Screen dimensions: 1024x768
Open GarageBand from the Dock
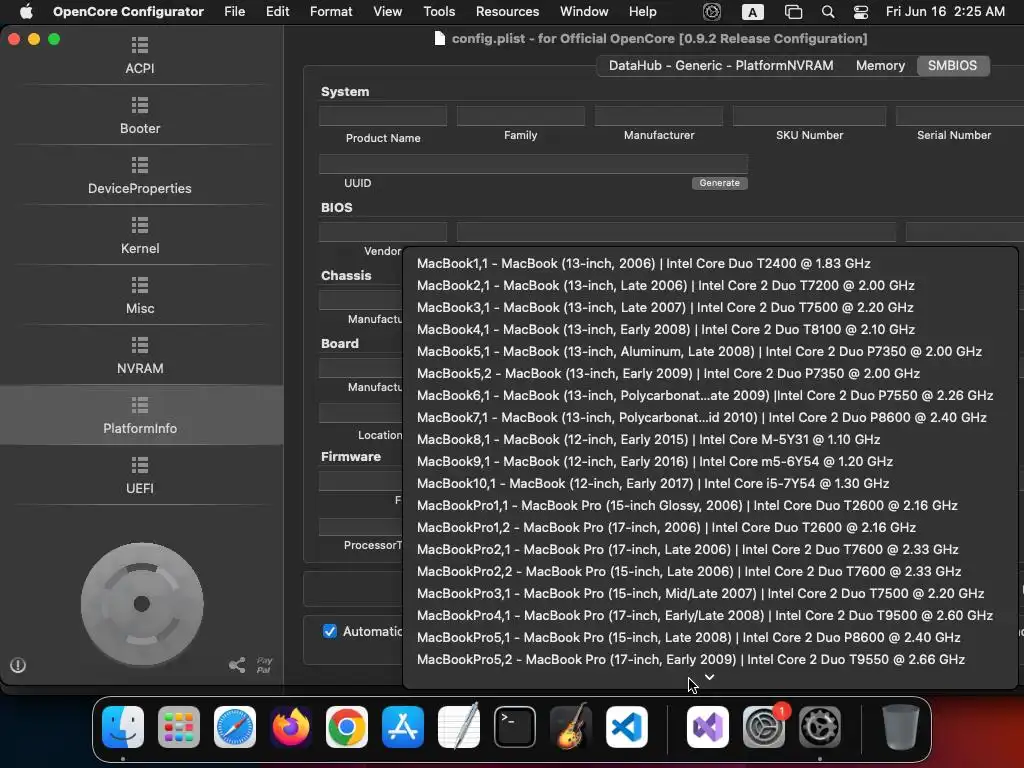[x=571, y=727]
